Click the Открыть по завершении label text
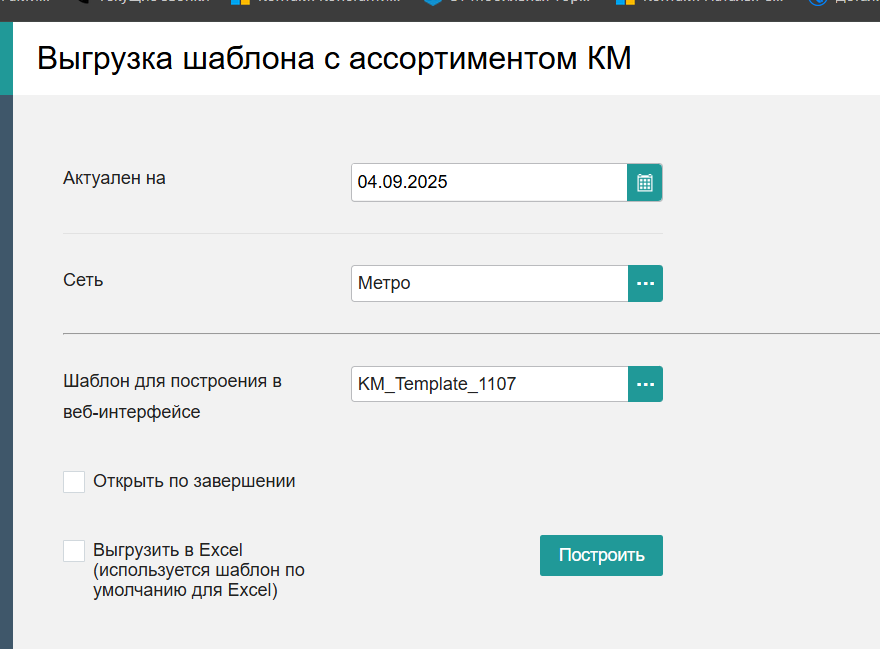The width and height of the screenshot is (880, 649). point(194,481)
